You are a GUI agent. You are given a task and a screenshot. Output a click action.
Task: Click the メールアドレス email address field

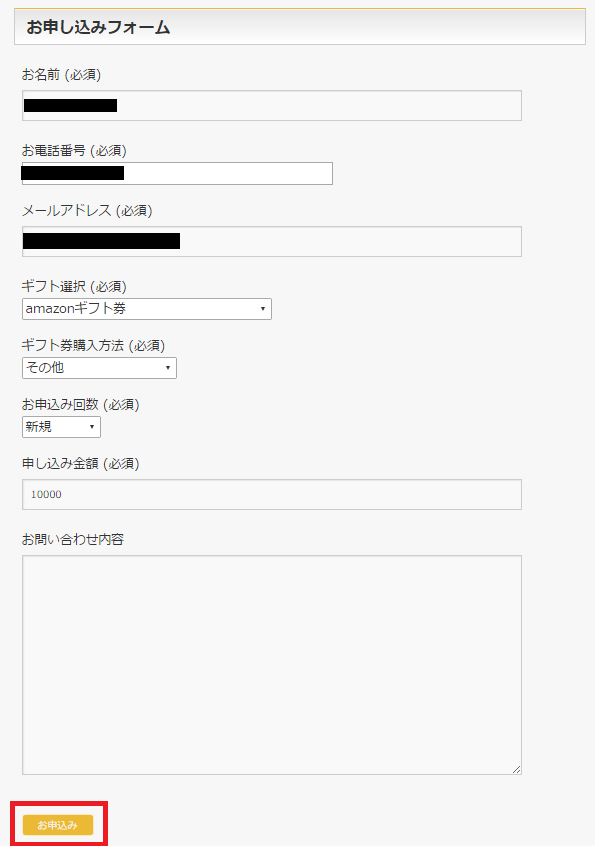[271, 241]
